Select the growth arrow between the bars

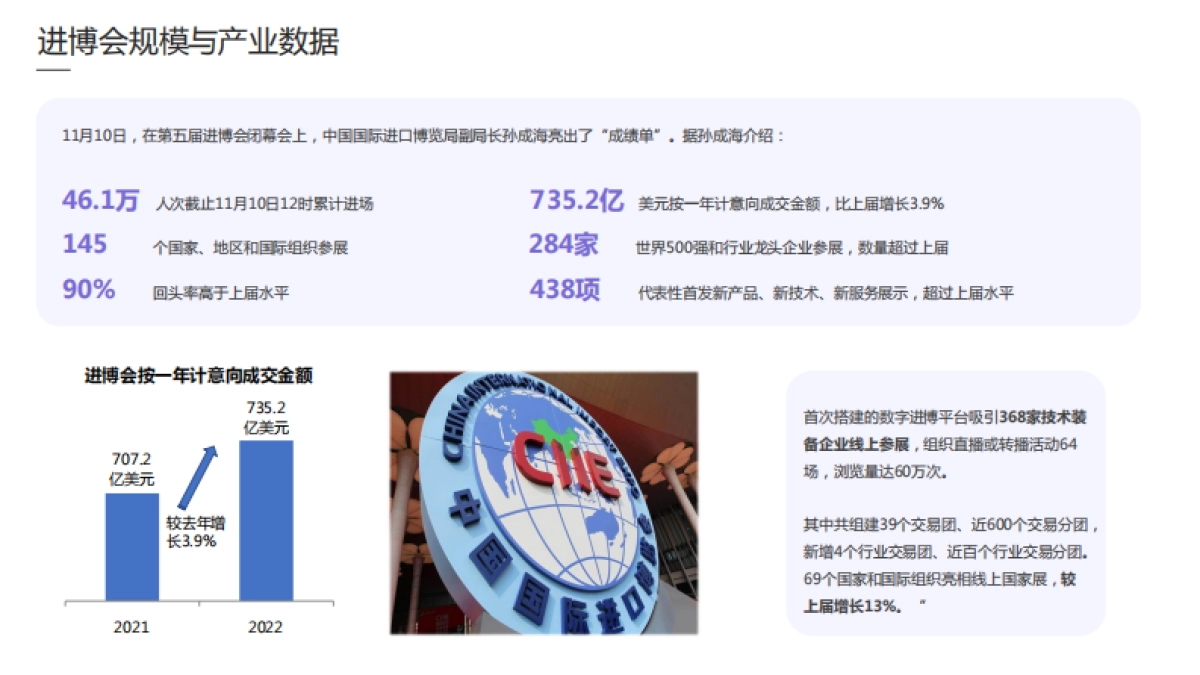coord(196,475)
